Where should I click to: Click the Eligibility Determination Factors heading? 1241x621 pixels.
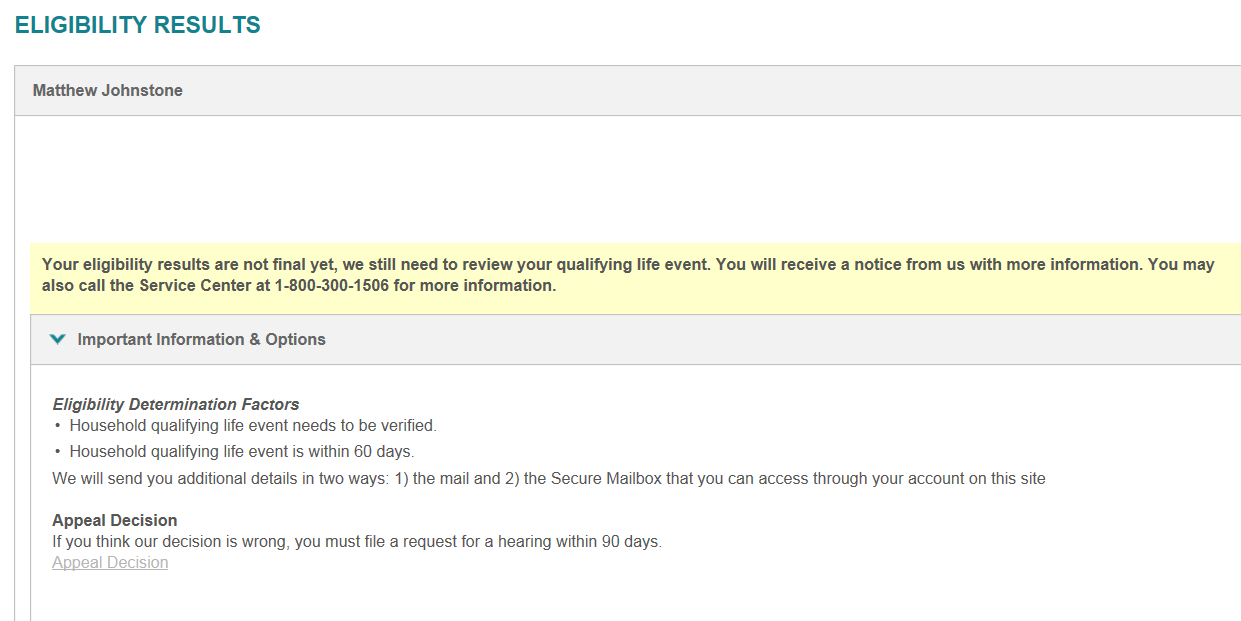176,404
